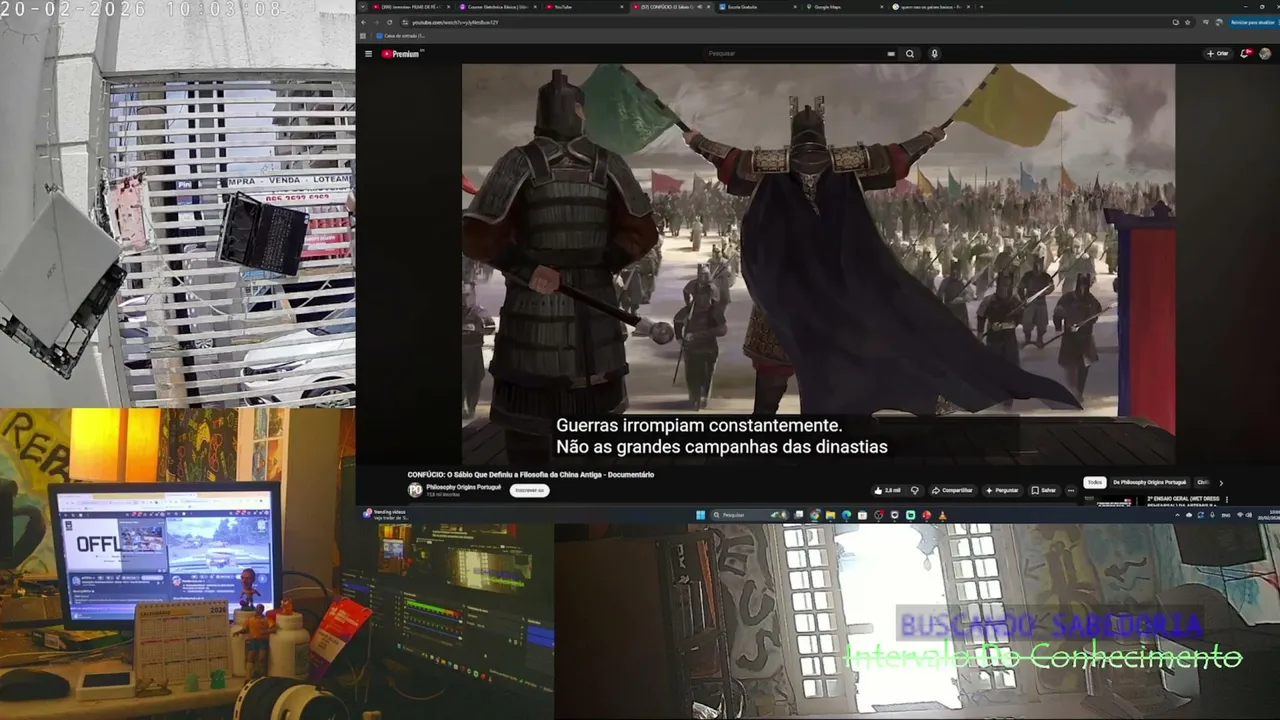Open Task View on the taskbar
The height and width of the screenshot is (720, 1280).
(x=799, y=515)
